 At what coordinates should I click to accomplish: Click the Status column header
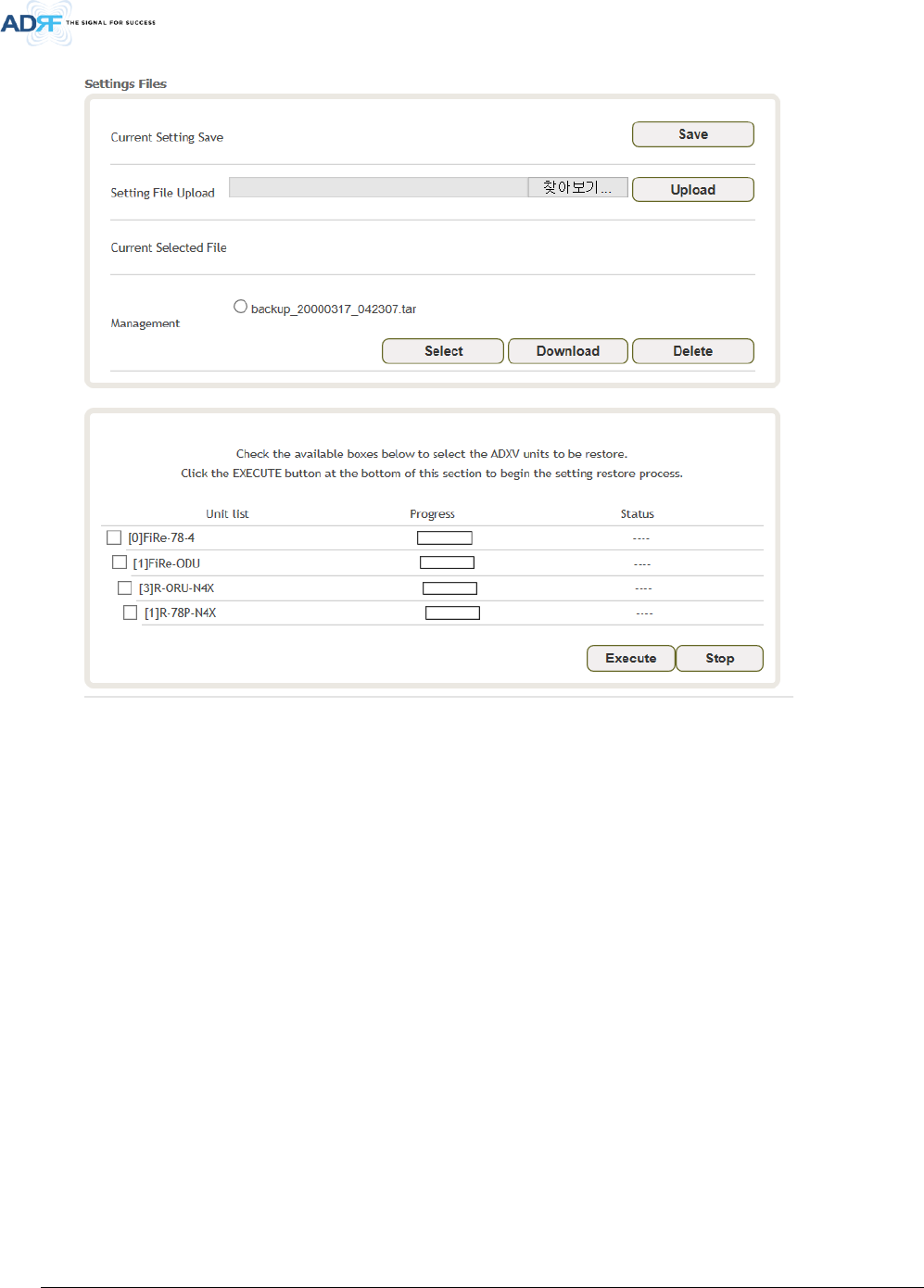click(x=638, y=514)
